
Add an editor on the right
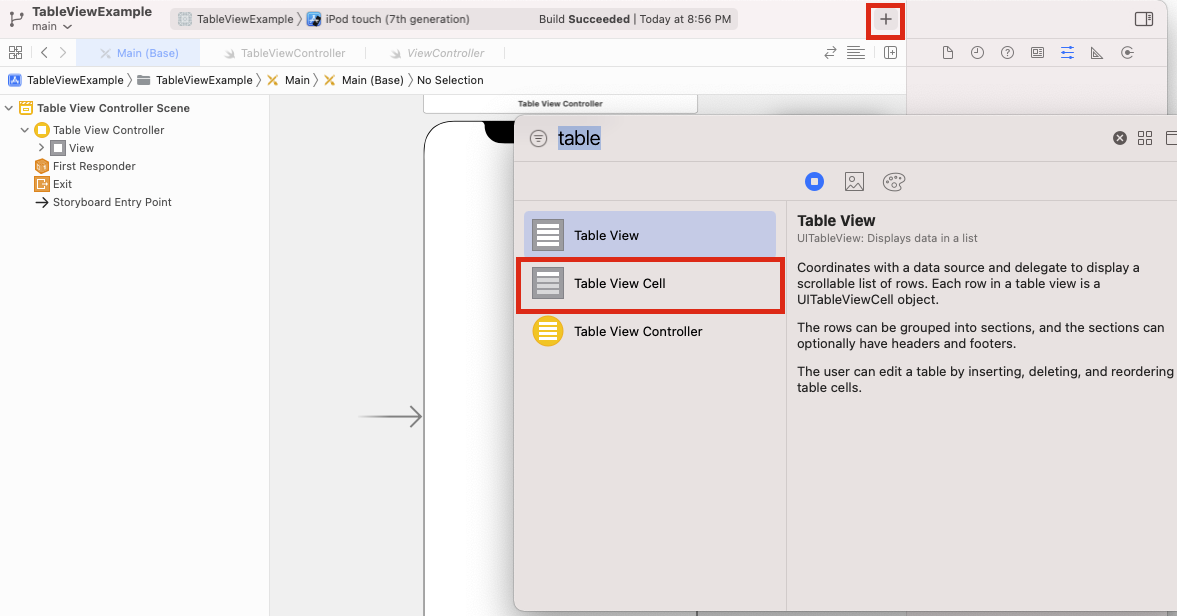coord(890,53)
